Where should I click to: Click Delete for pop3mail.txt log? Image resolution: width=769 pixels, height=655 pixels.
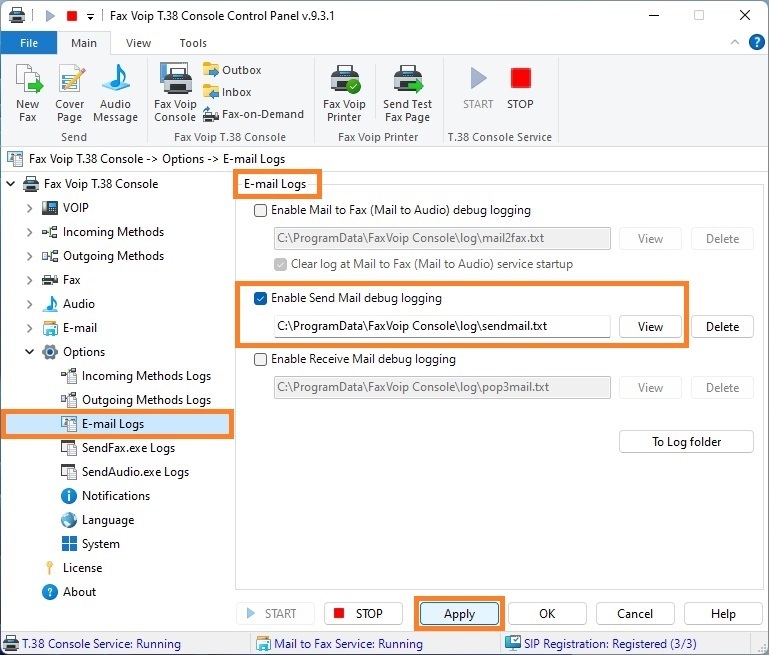pos(722,388)
